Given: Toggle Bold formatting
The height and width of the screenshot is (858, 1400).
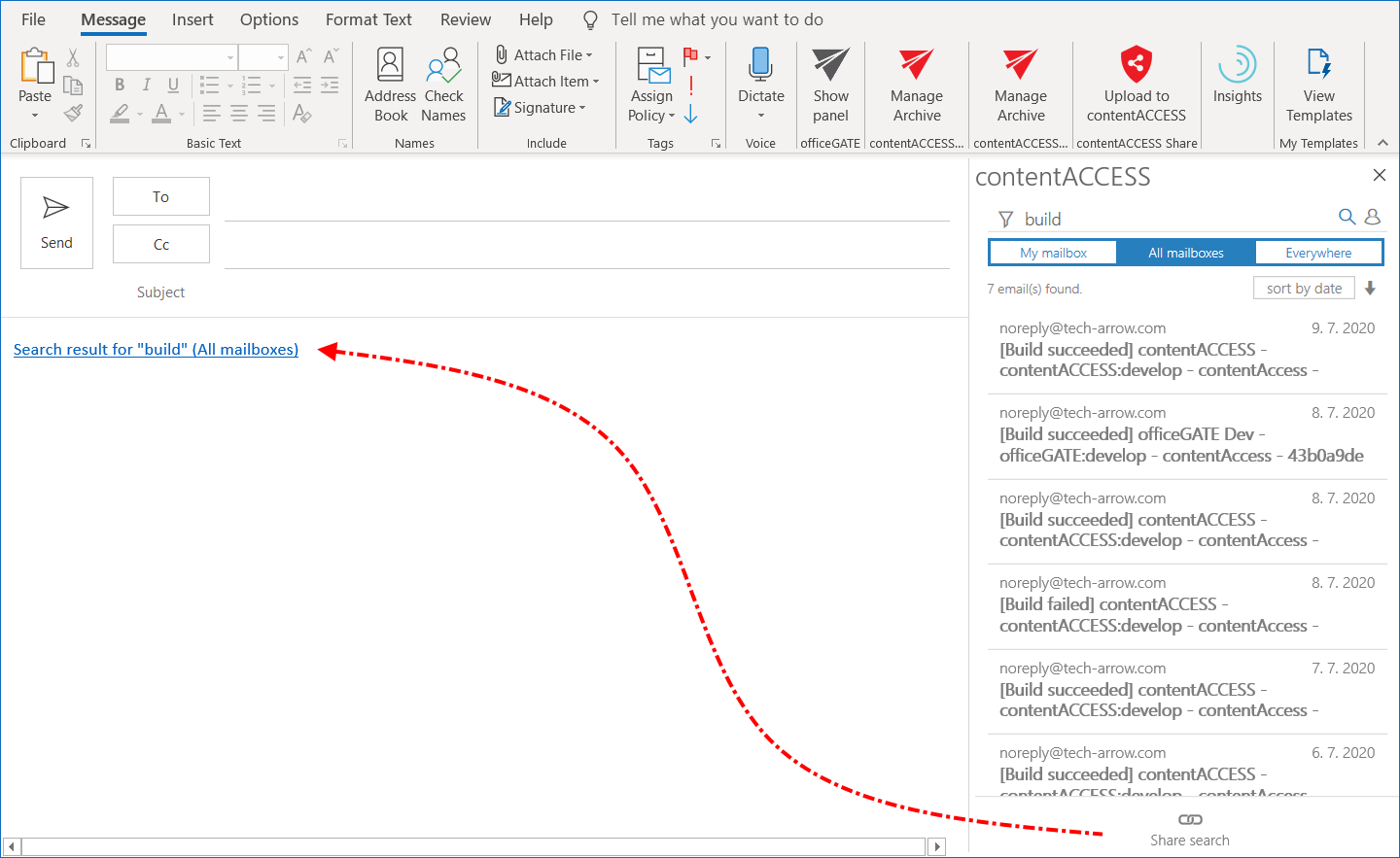Looking at the screenshot, I should tap(120, 85).
